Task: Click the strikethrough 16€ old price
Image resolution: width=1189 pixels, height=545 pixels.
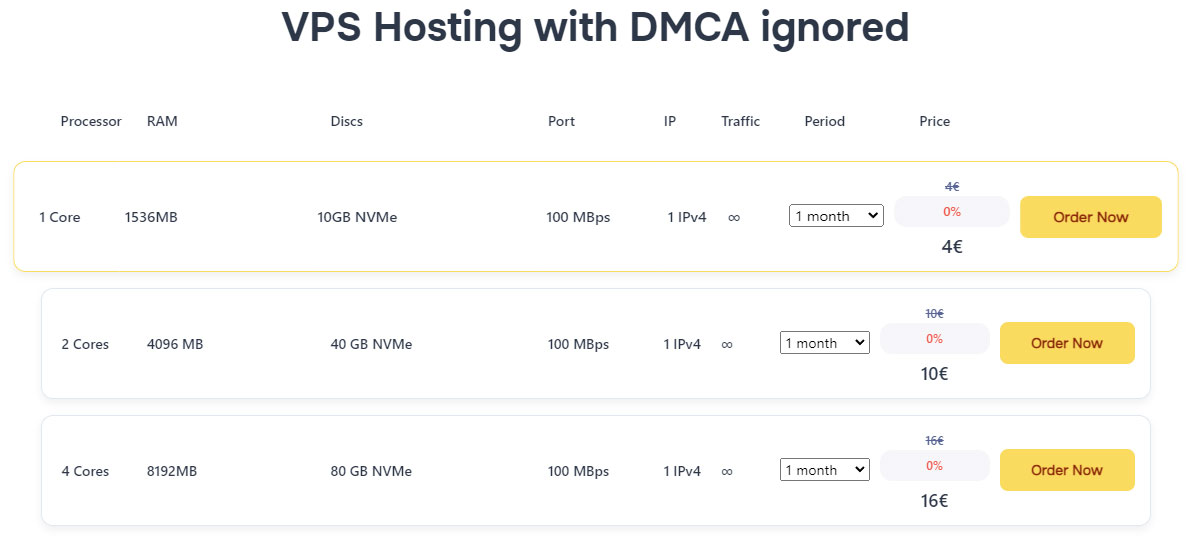Action: click(x=934, y=440)
